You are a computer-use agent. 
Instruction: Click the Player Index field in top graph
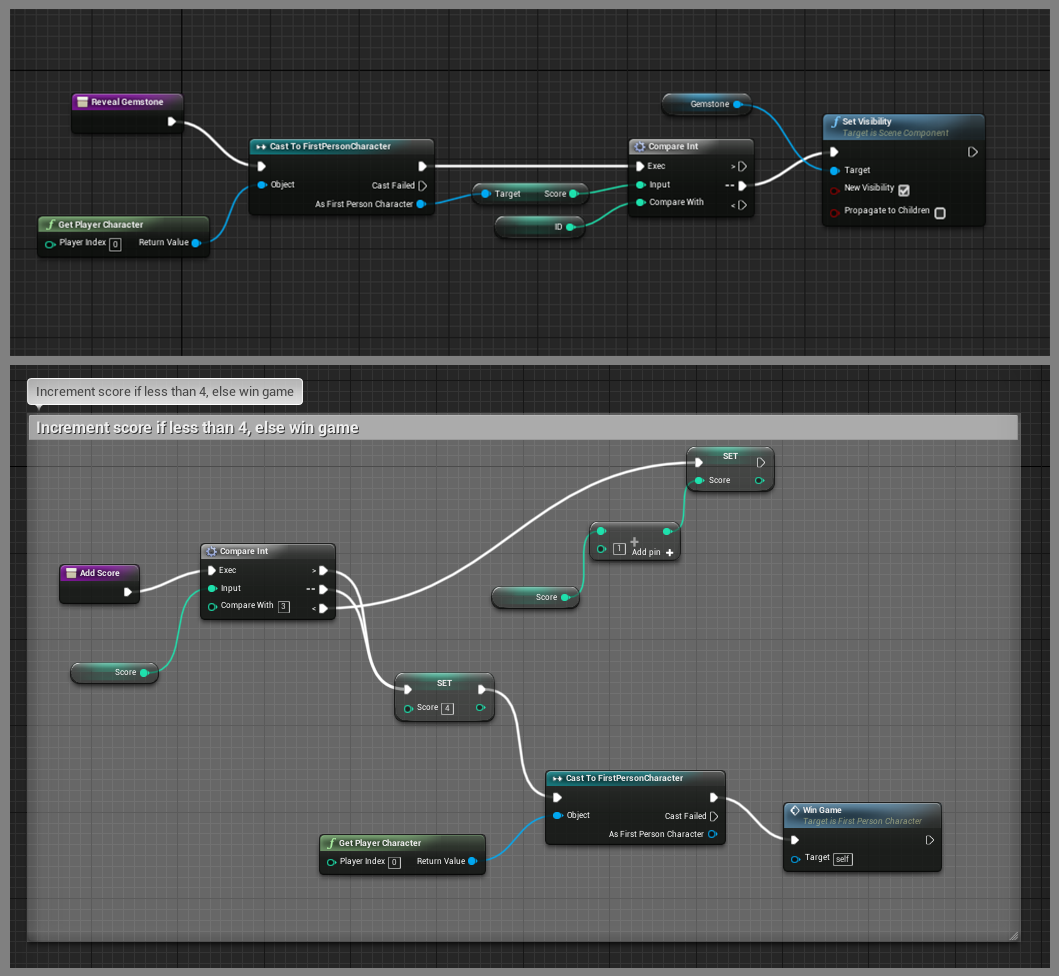point(115,244)
